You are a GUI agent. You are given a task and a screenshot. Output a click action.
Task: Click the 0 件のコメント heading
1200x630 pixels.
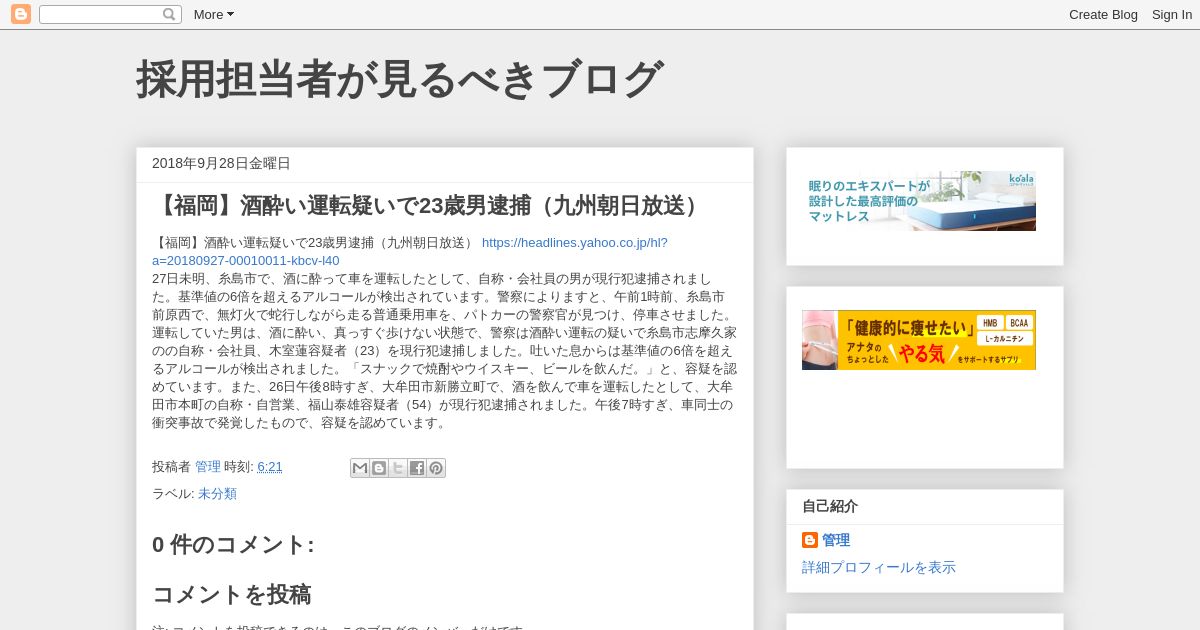(233, 545)
